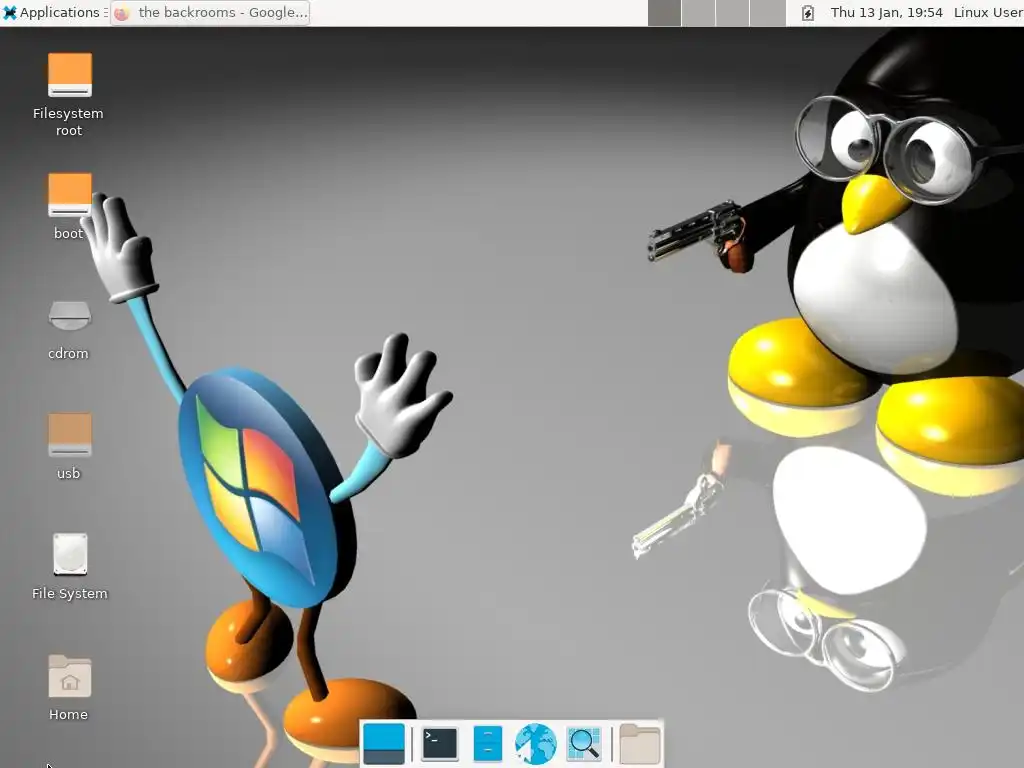The image size is (1024, 768).
Task: Open the Home folder desktop icon
Action: pos(69,676)
